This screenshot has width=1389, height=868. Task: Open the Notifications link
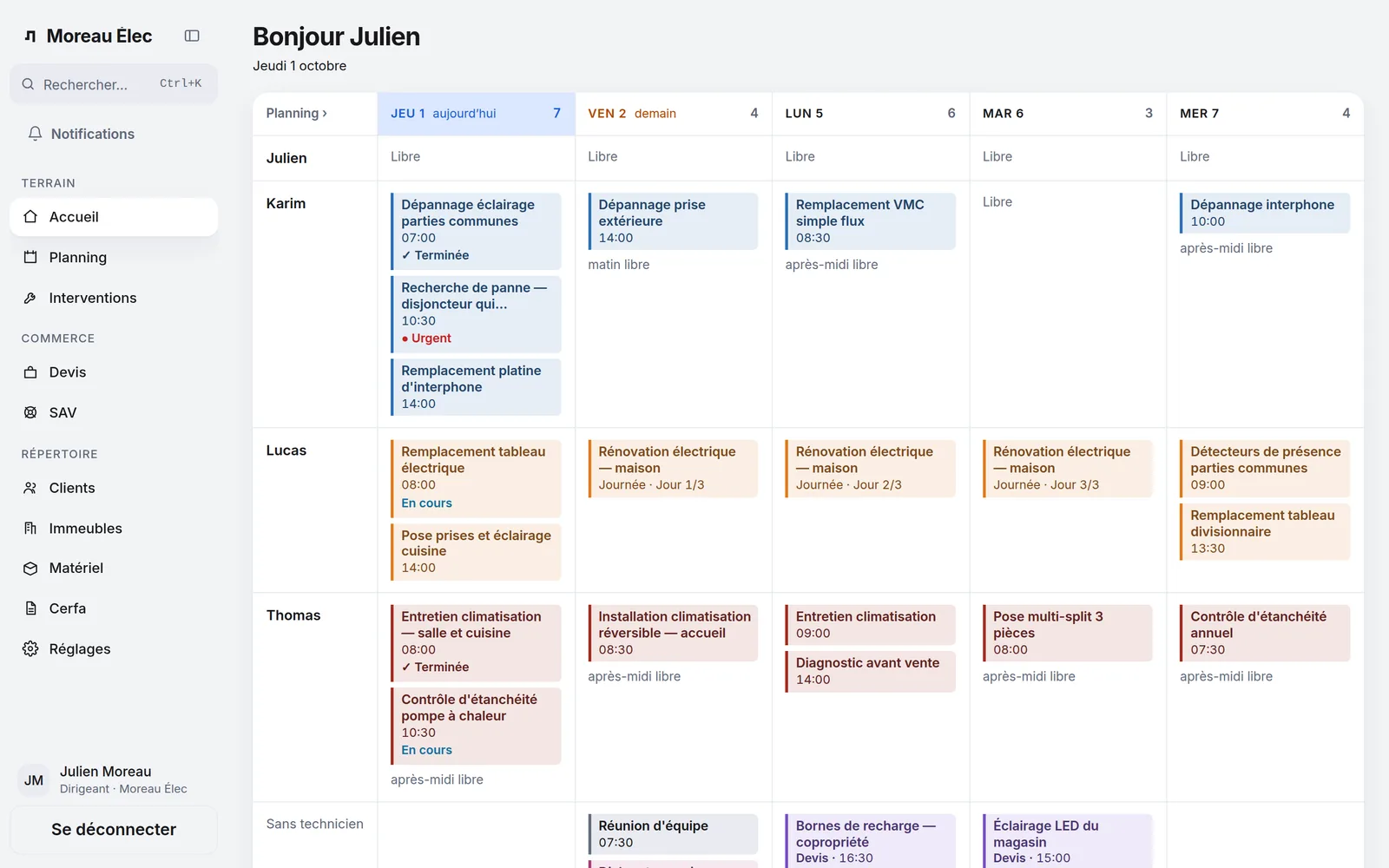[114, 134]
